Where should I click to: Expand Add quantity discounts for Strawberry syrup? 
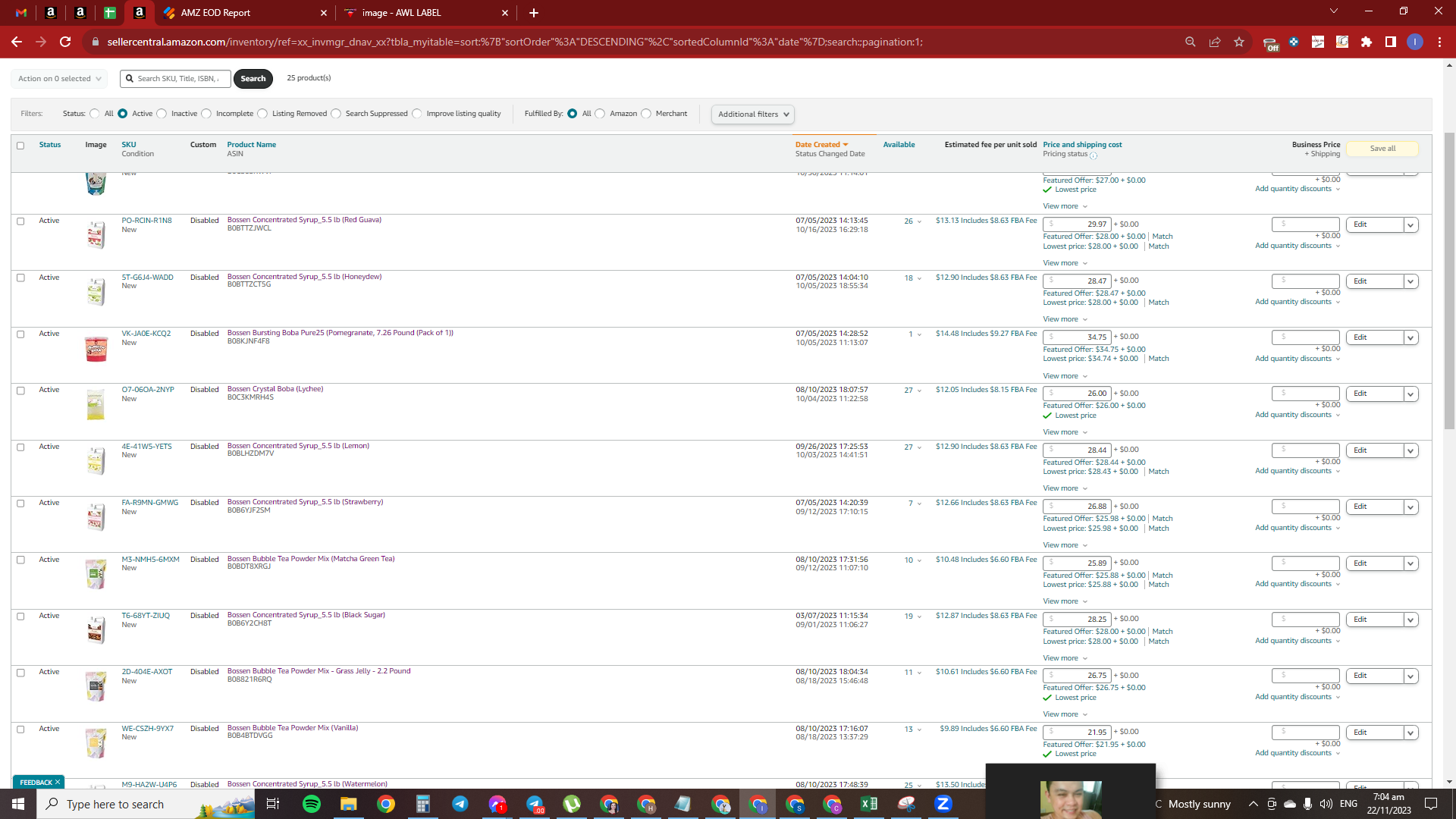(x=1298, y=528)
